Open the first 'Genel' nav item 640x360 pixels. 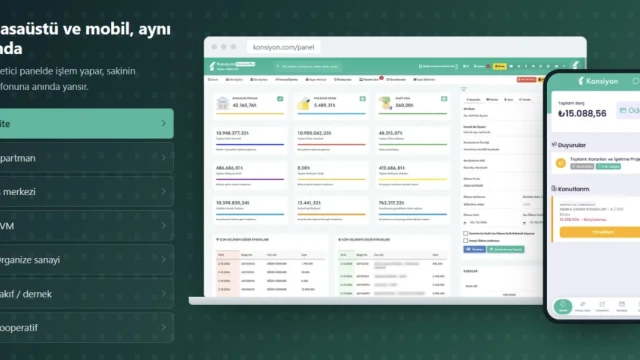coord(213,80)
